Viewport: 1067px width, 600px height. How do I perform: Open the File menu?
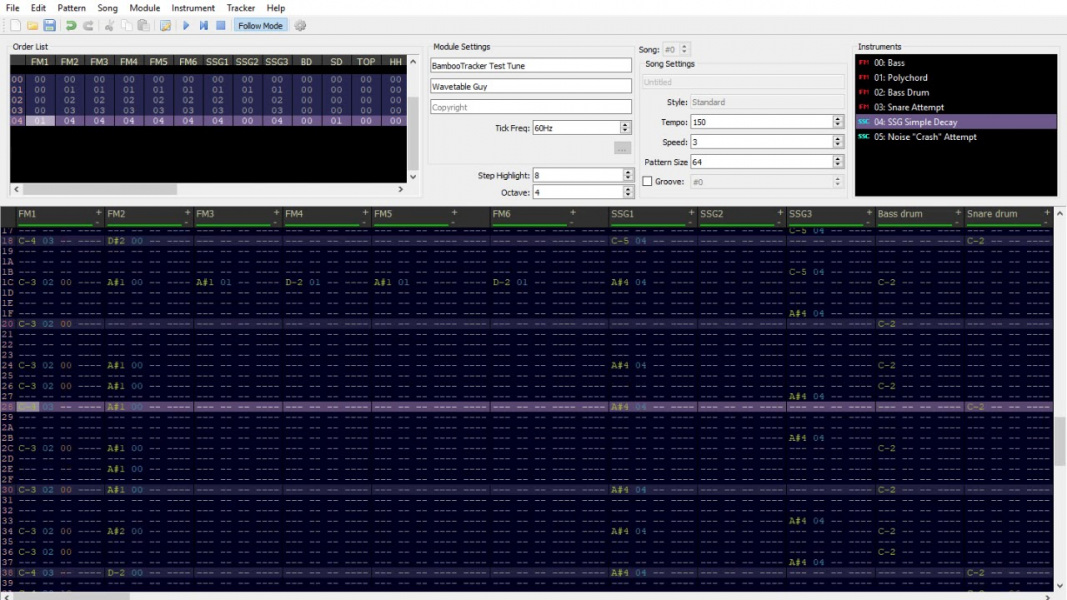click(12, 8)
